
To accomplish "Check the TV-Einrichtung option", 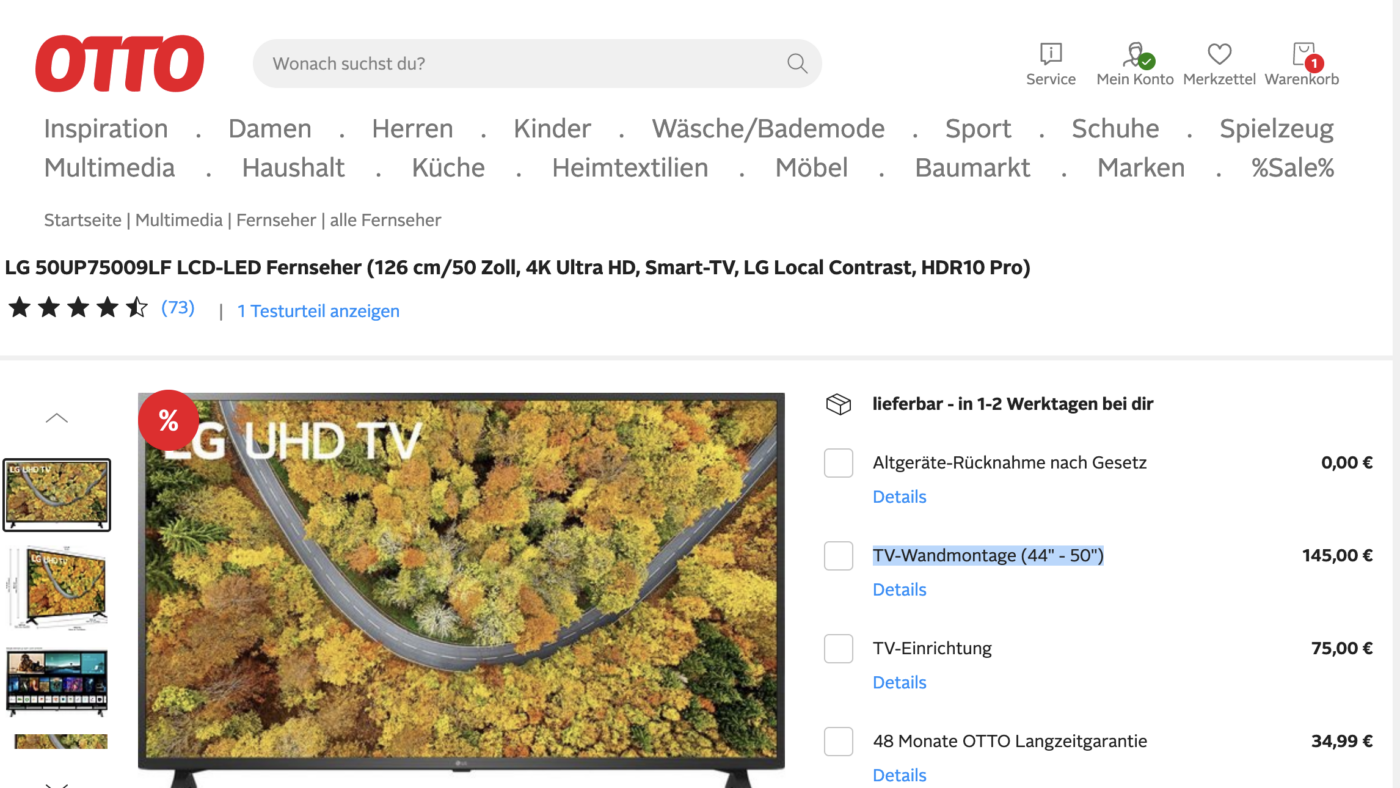I will pos(838,649).
